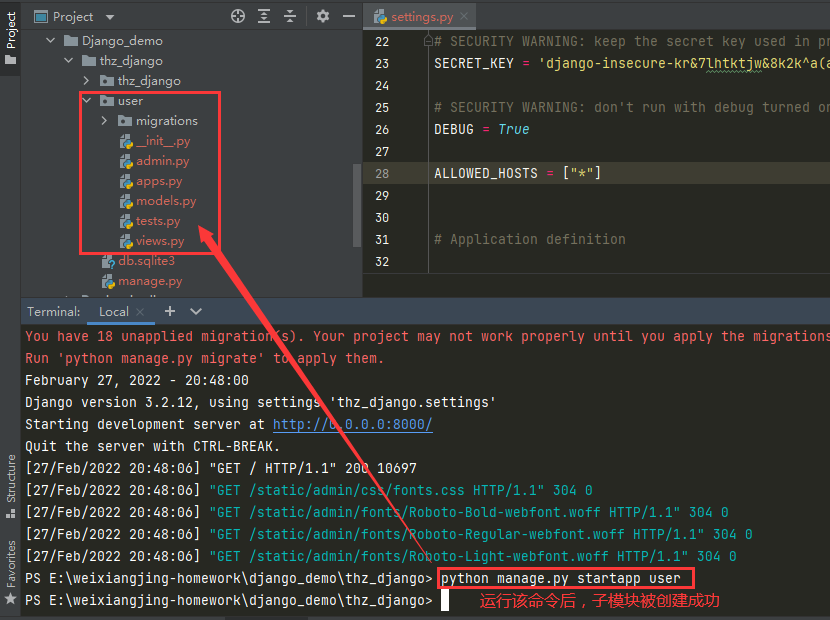Click the terminal prompt input at bottom

(x=445, y=600)
